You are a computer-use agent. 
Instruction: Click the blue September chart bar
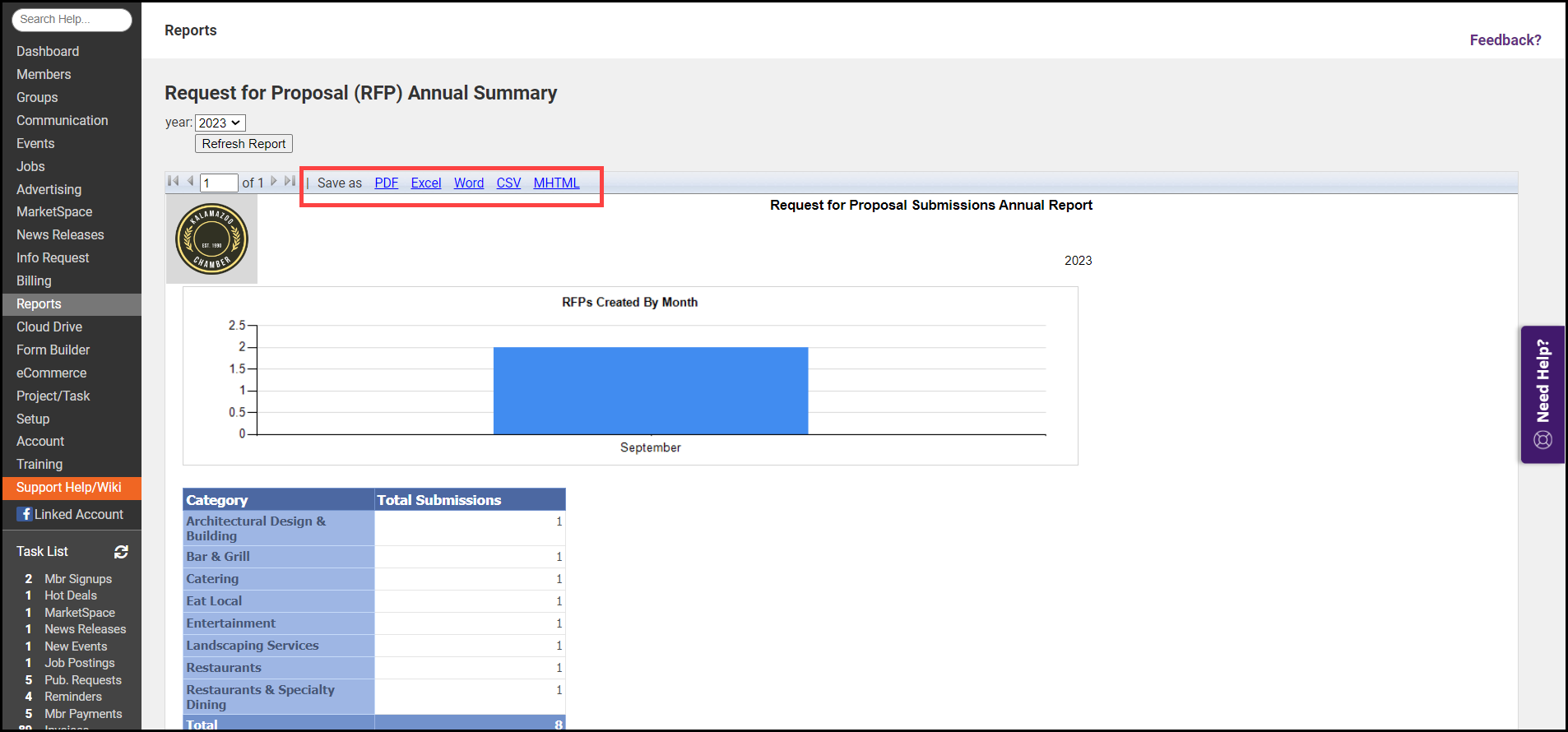pos(650,391)
